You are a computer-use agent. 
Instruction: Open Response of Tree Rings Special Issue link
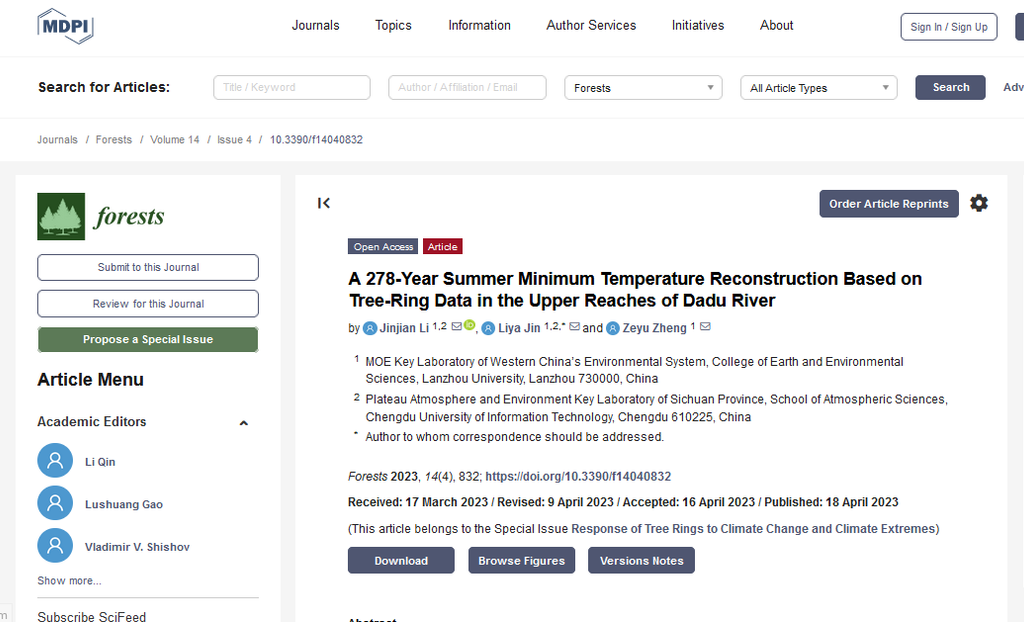[754, 529]
